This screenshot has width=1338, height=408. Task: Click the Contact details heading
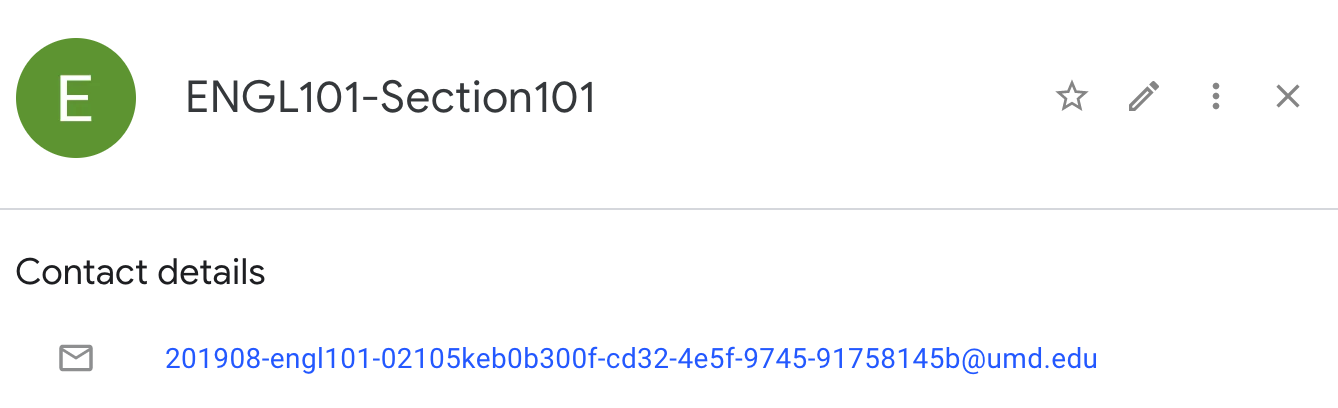tap(140, 272)
